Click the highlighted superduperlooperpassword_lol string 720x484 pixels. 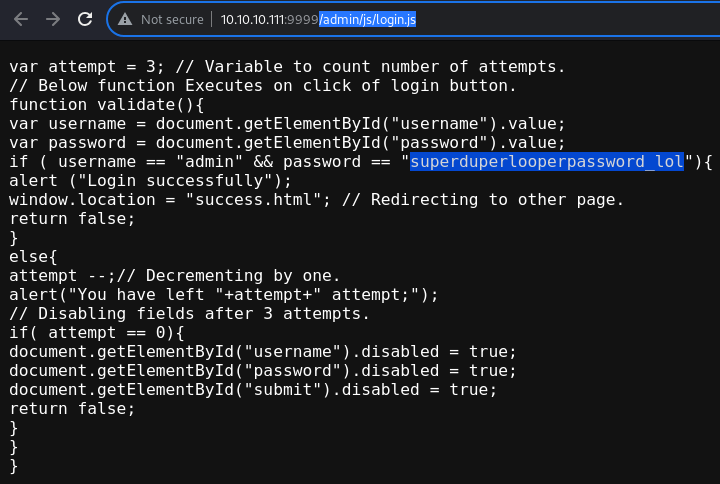547,162
